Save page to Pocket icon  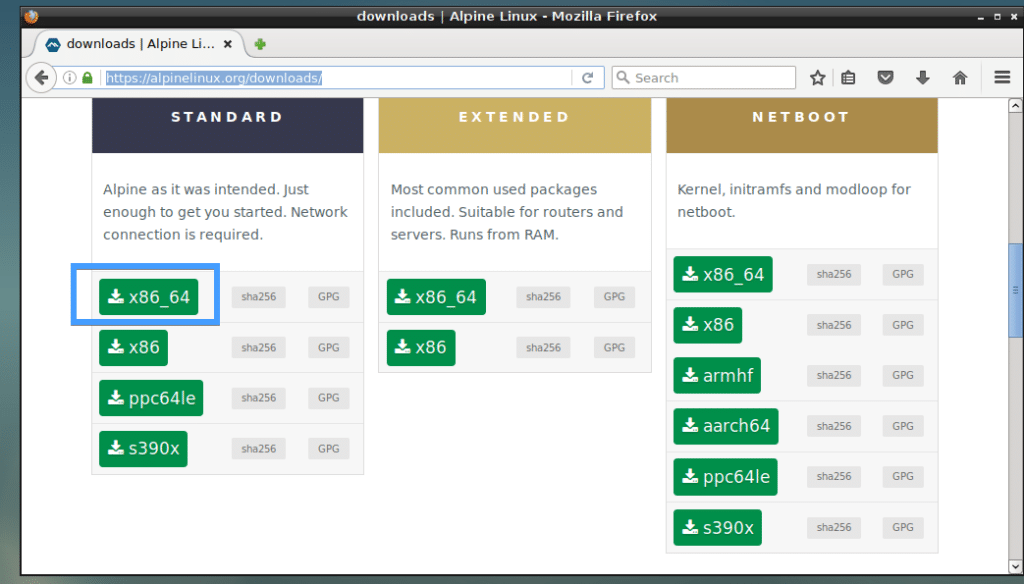[x=886, y=77]
